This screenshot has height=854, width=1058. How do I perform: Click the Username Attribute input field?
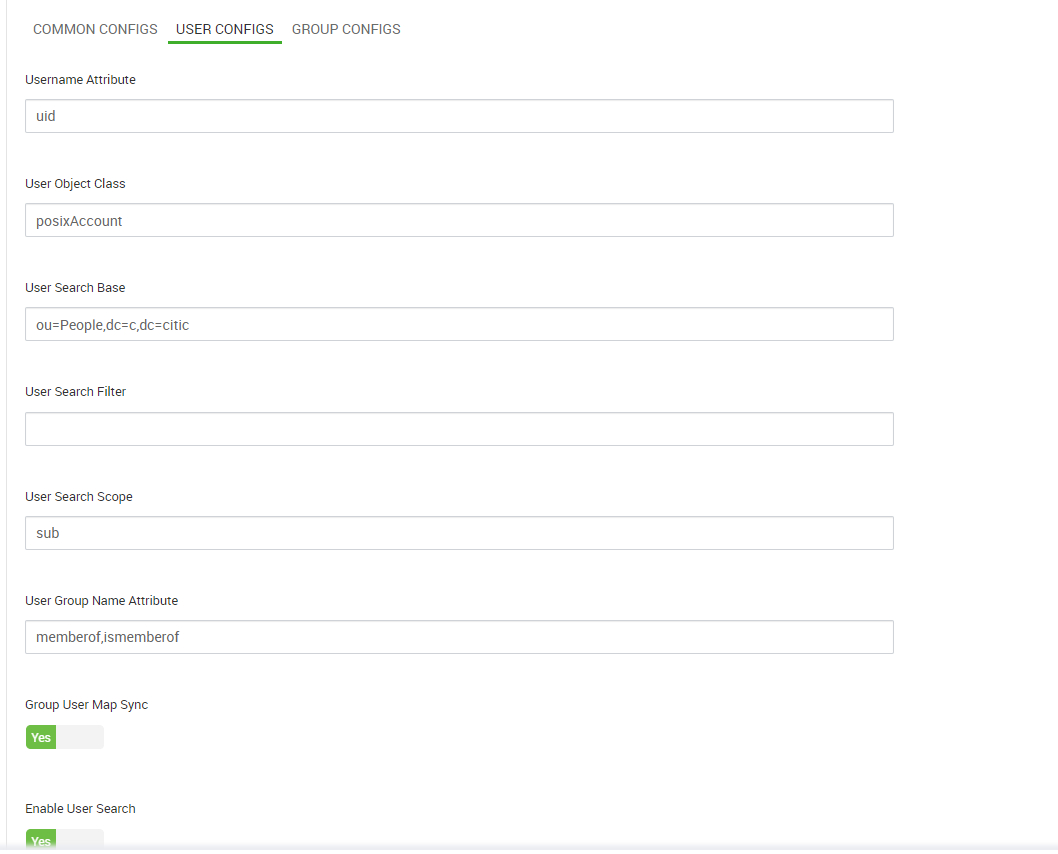(x=459, y=116)
